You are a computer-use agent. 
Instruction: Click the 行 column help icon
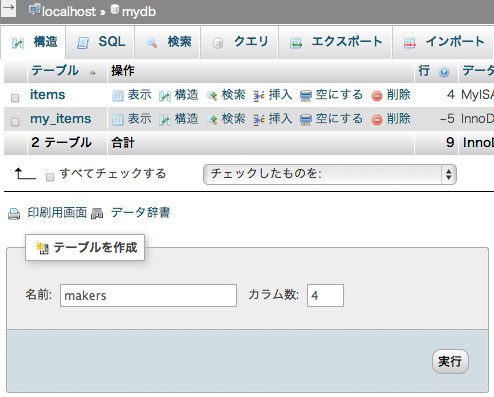tap(444, 72)
